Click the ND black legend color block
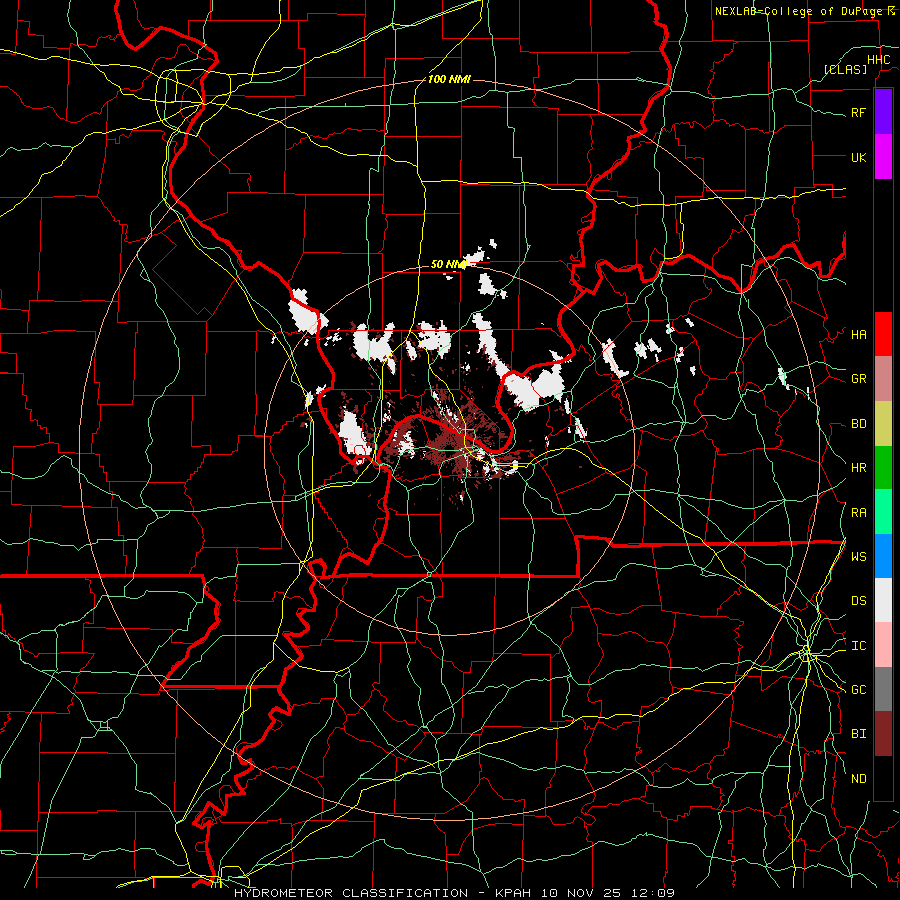 click(883, 778)
